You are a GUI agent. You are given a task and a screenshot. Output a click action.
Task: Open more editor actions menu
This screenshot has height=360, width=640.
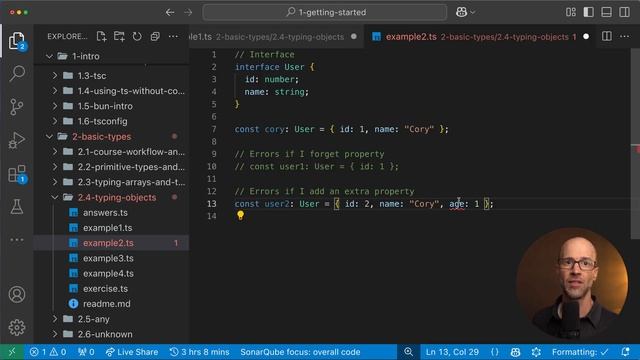click(x=624, y=36)
